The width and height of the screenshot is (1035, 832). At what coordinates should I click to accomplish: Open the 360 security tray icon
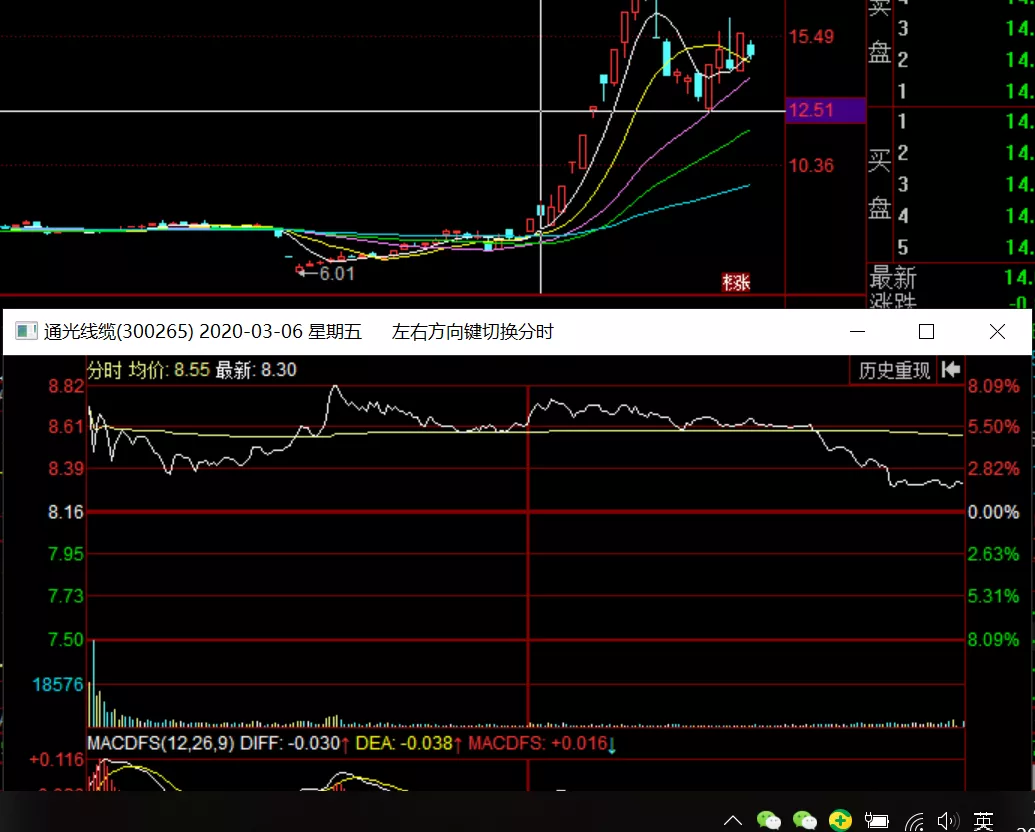840,820
